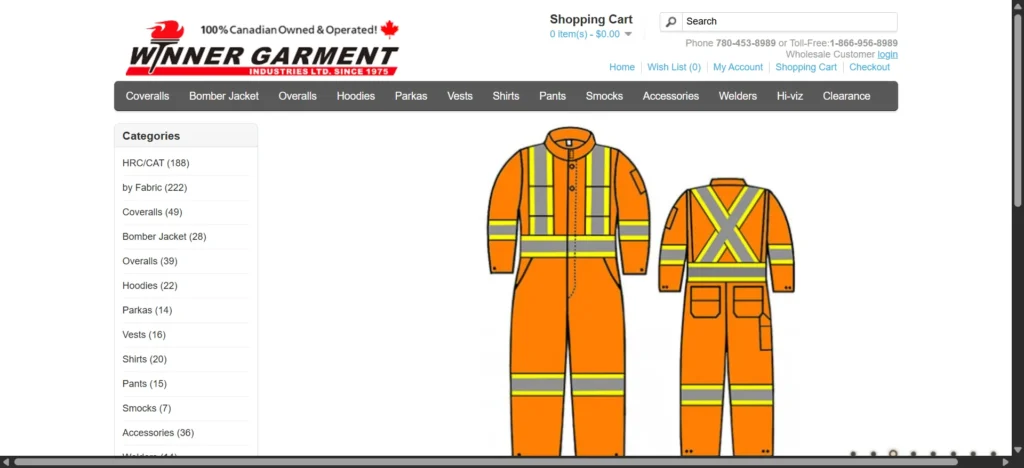This screenshot has height=468, width=1024.
Task: Open the Bomber Jacket navigation menu
Action: click(x=224, y=96)
